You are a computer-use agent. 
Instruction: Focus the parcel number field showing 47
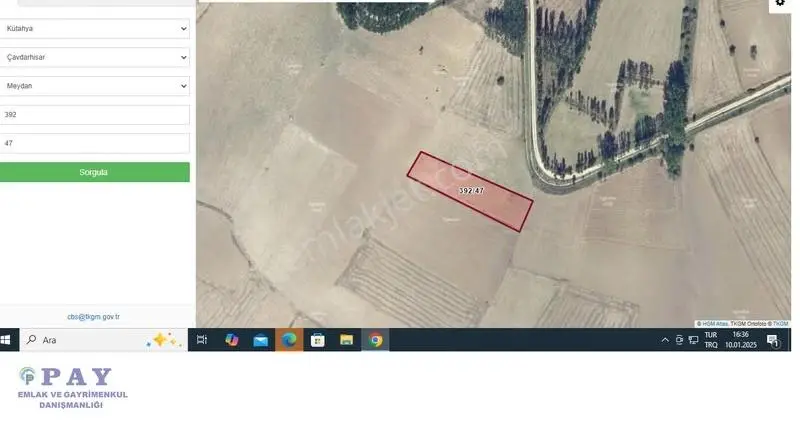pos(94,143)
